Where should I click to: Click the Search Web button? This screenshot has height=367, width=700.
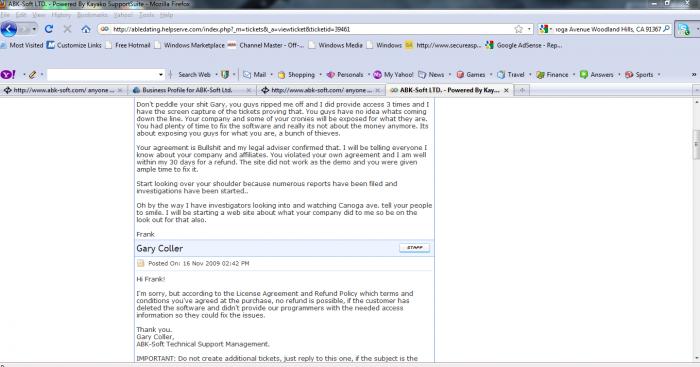[194, 75]
